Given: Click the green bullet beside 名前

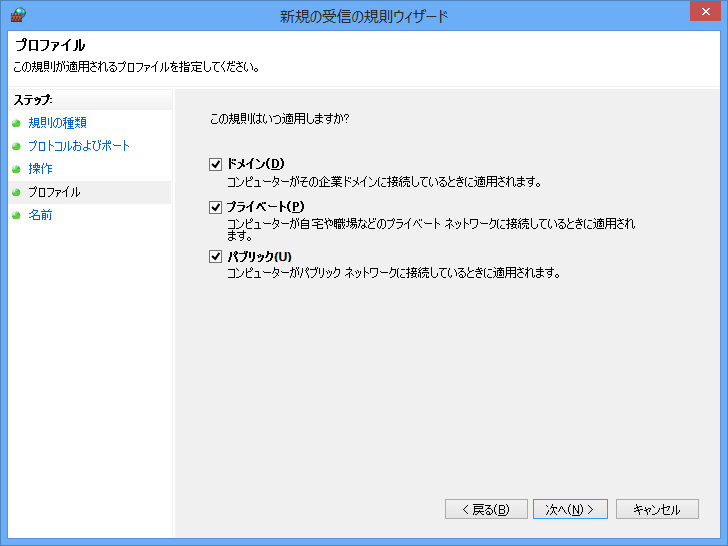Looking at the screenshot, I should (16, 215).
